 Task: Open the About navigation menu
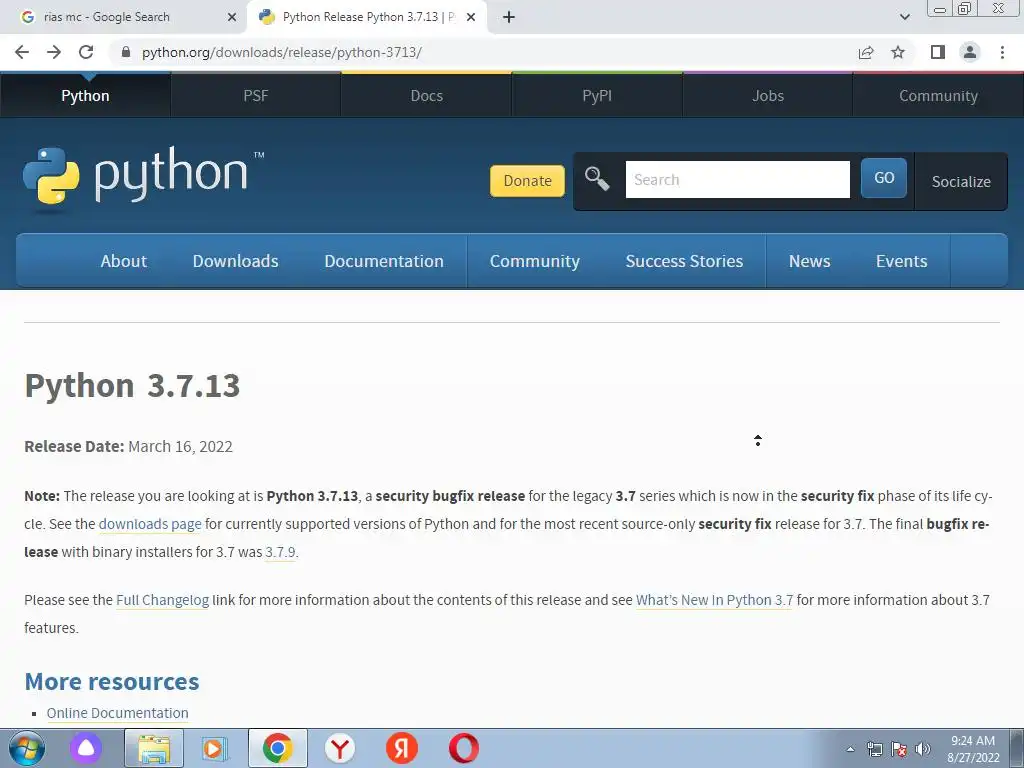[x=123, y=261]
